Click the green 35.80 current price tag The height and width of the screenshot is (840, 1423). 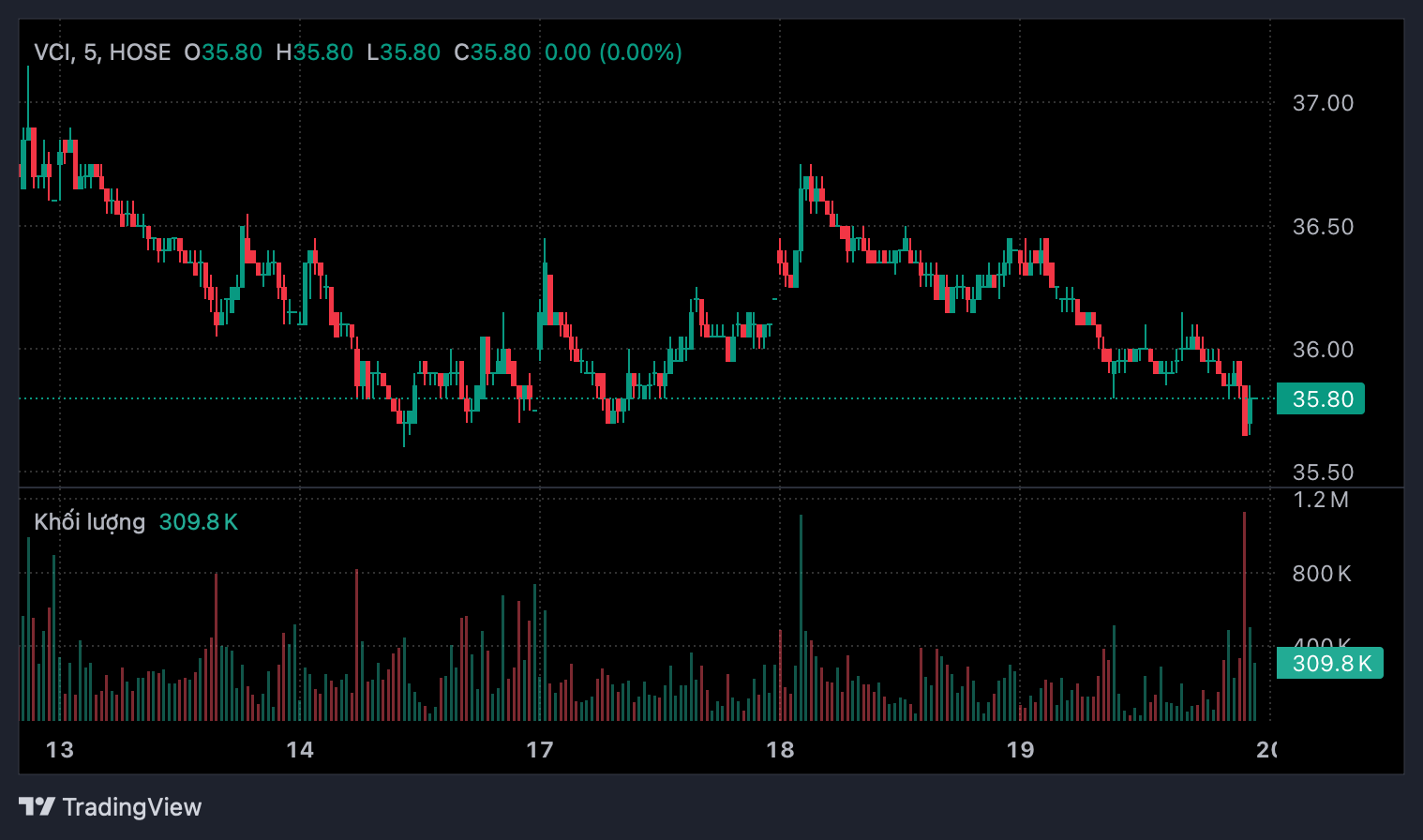point(1321,399)
